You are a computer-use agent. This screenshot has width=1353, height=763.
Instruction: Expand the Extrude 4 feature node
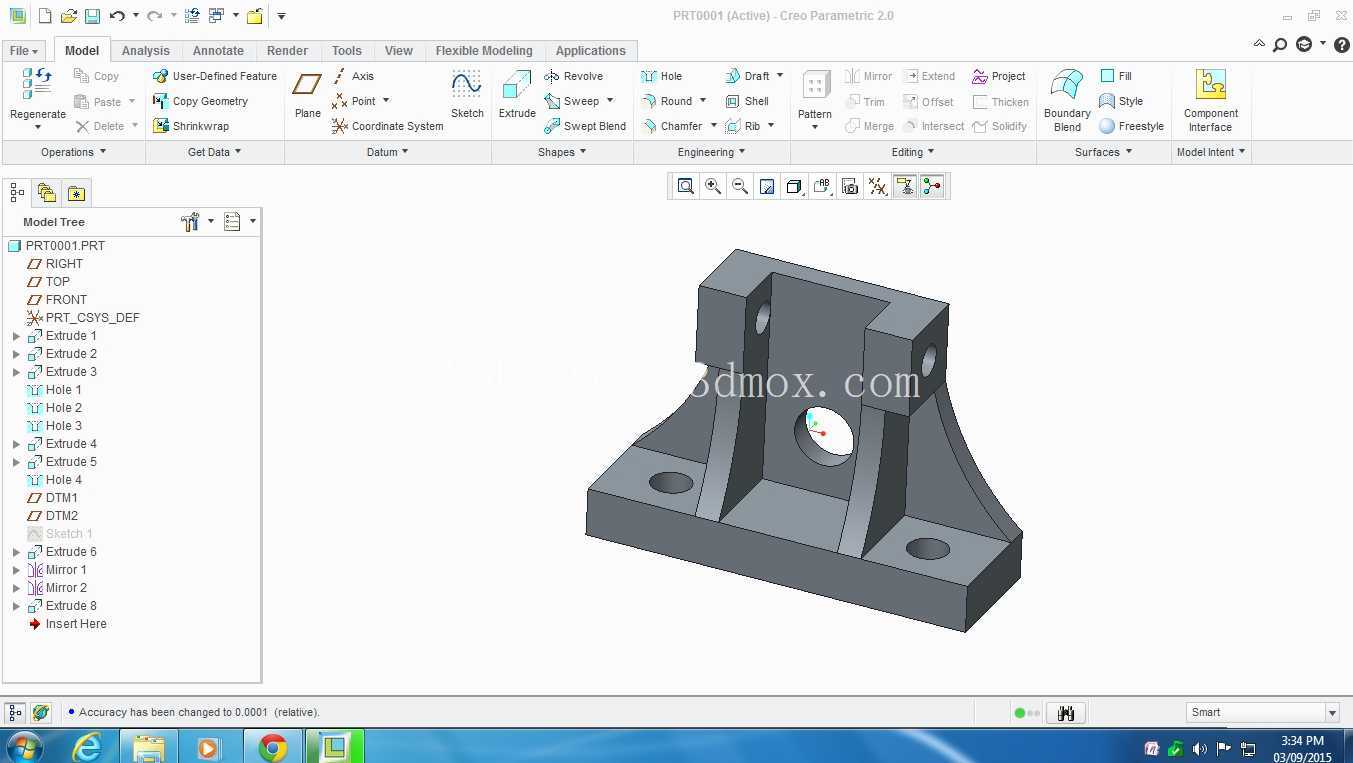click(x=16, y=444)
